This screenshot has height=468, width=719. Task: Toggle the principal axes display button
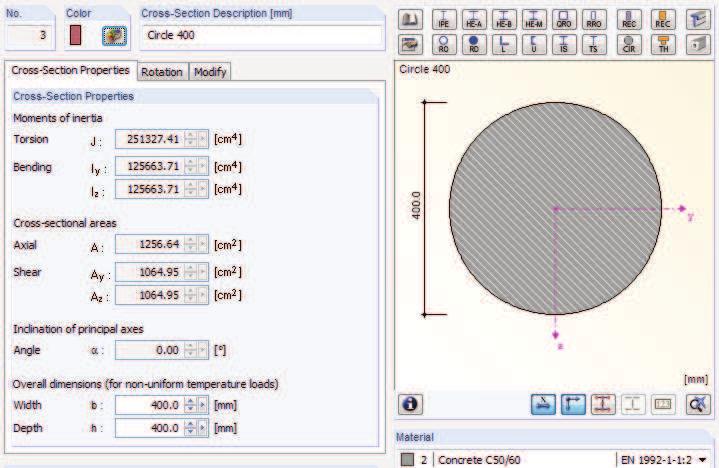573,404
